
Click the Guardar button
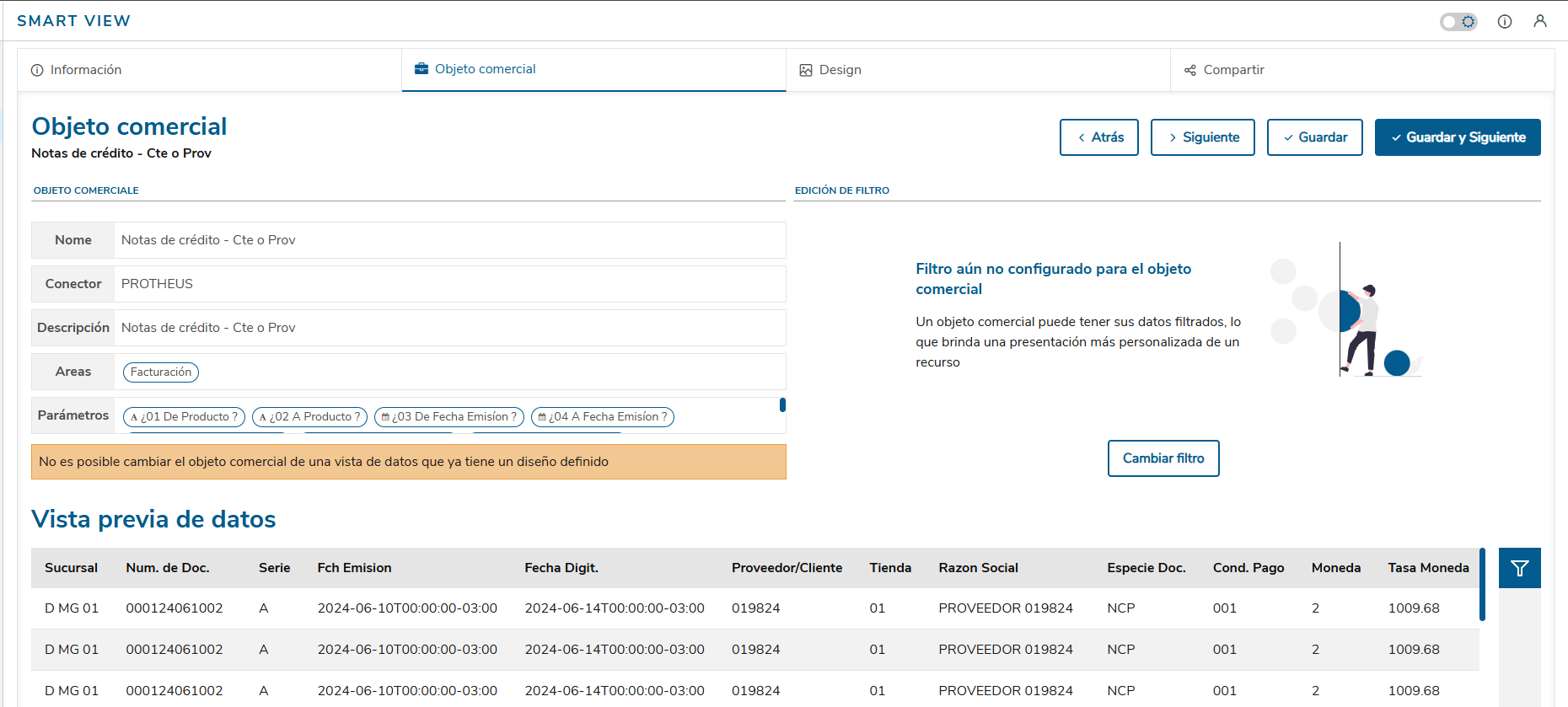click(1314, 137)
